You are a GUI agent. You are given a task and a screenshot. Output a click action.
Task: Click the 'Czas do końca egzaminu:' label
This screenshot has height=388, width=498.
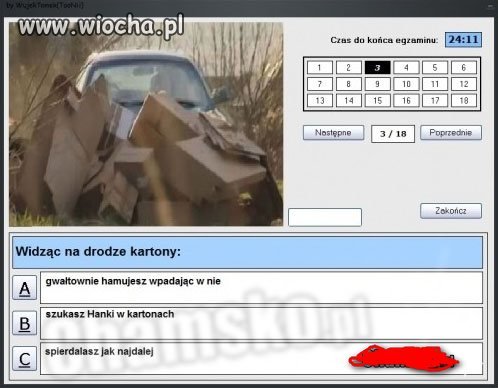[384, 40]
